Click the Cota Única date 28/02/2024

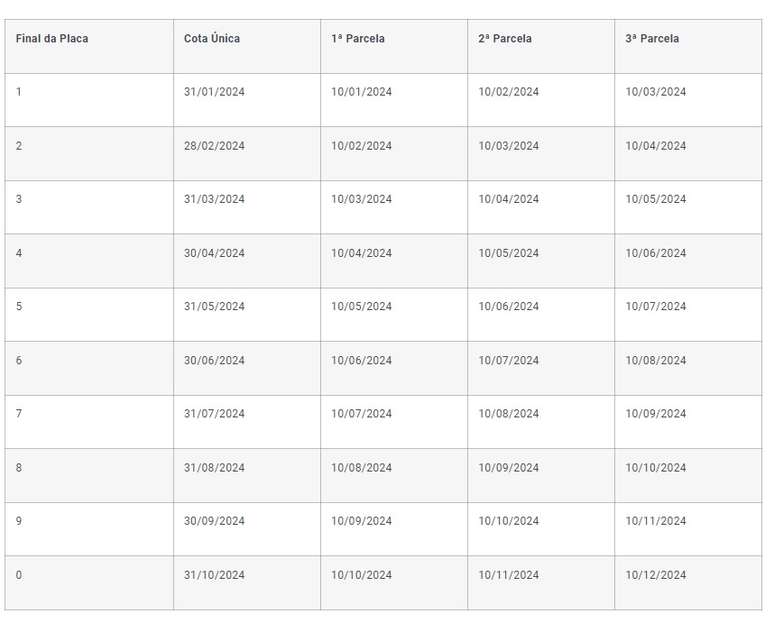pos(214,146)
